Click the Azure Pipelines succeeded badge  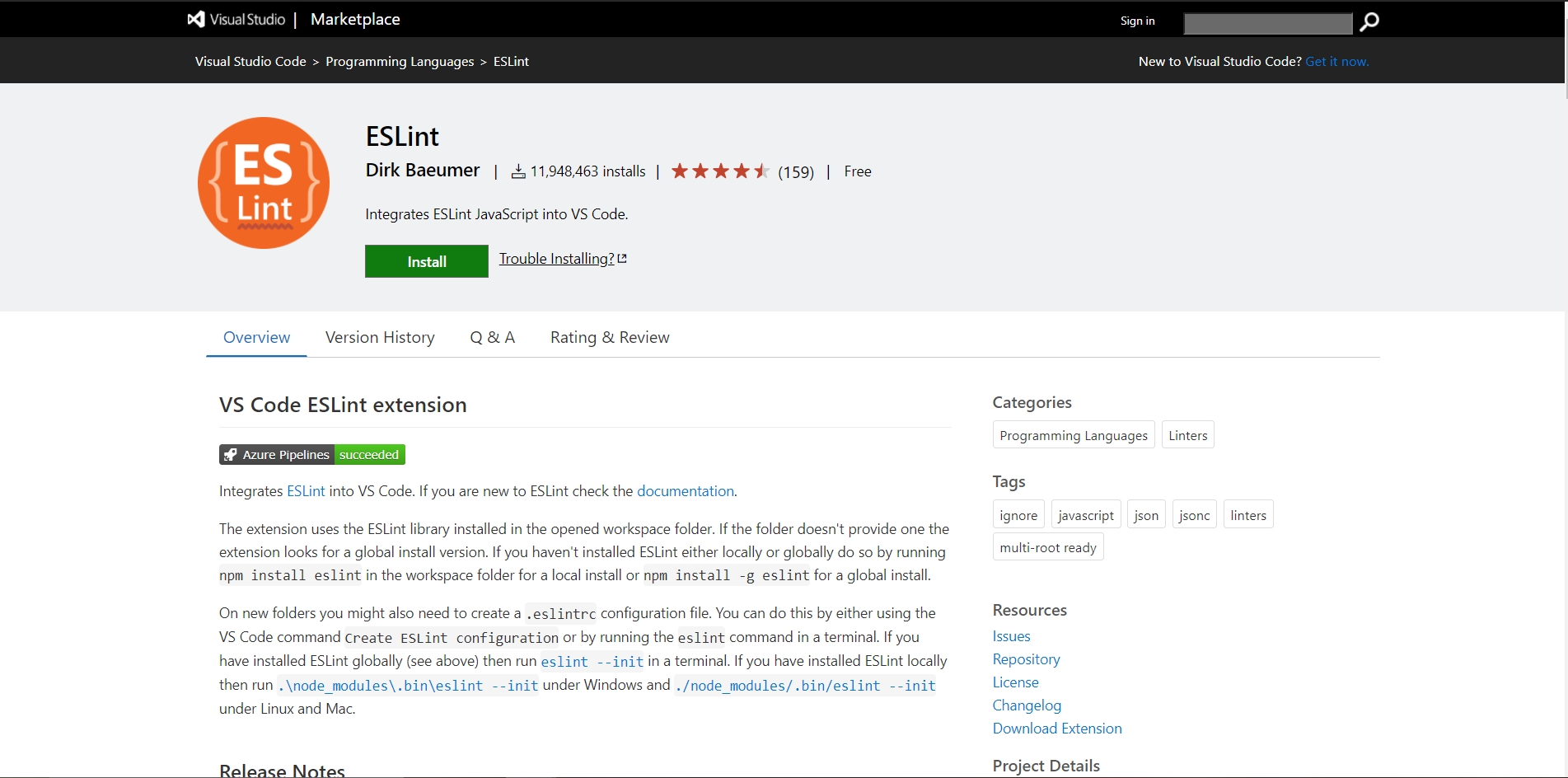pyautogui.click(x=312, y=455)
